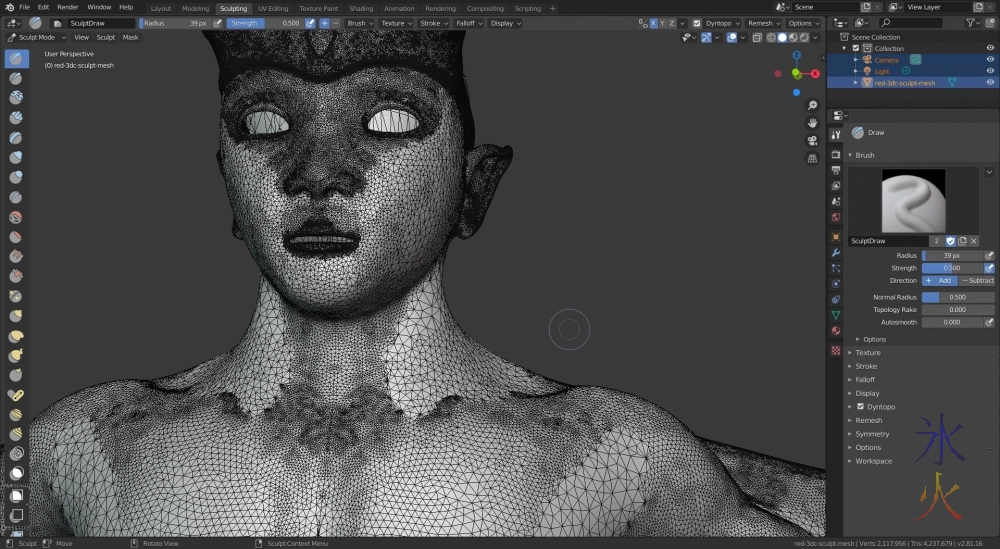Hide the Camera object with eye icon
The height and width of the screenshot is (549, 1000).
click(990, 60)
